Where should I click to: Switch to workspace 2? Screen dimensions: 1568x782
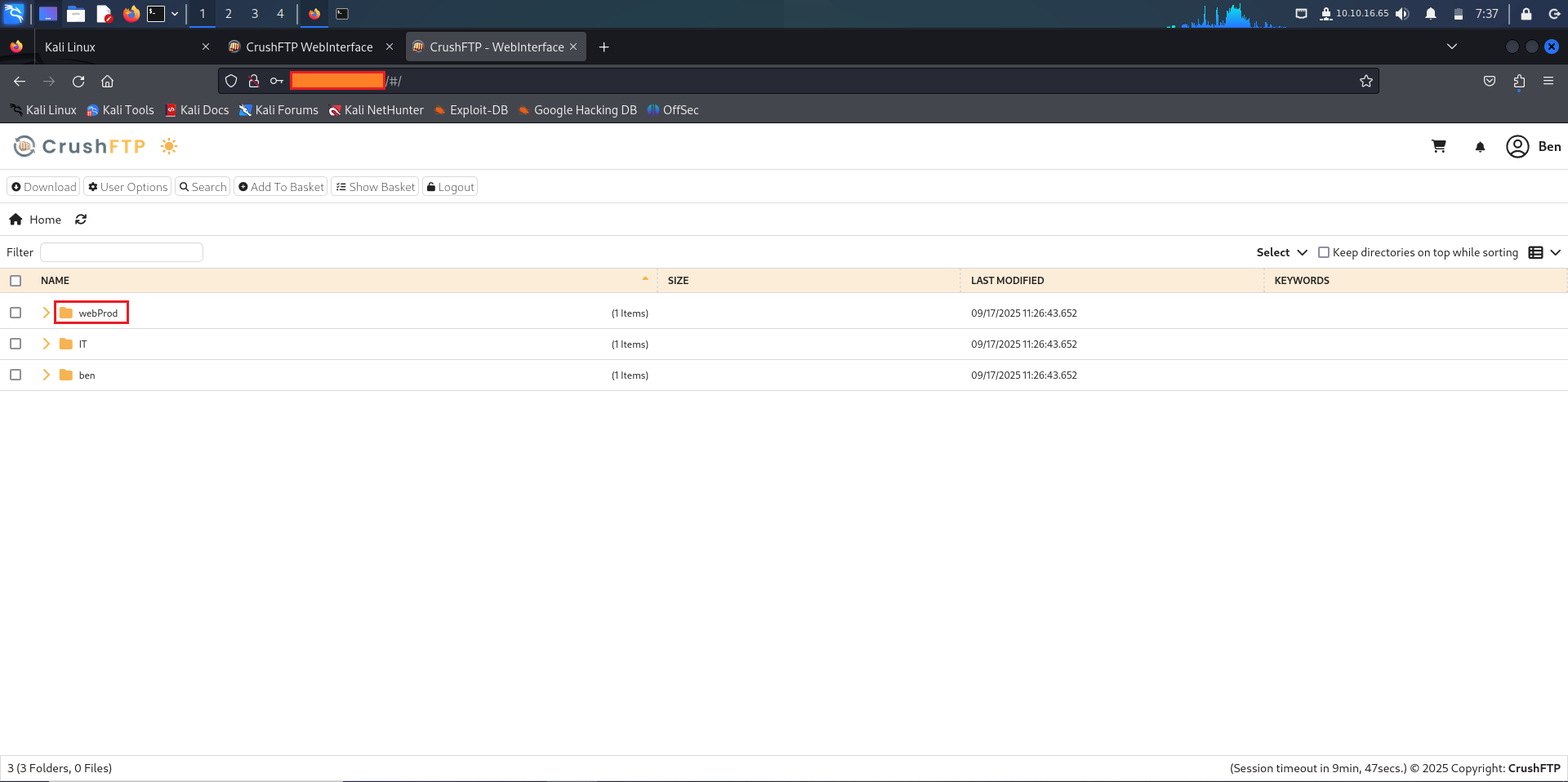click(229, 14)
